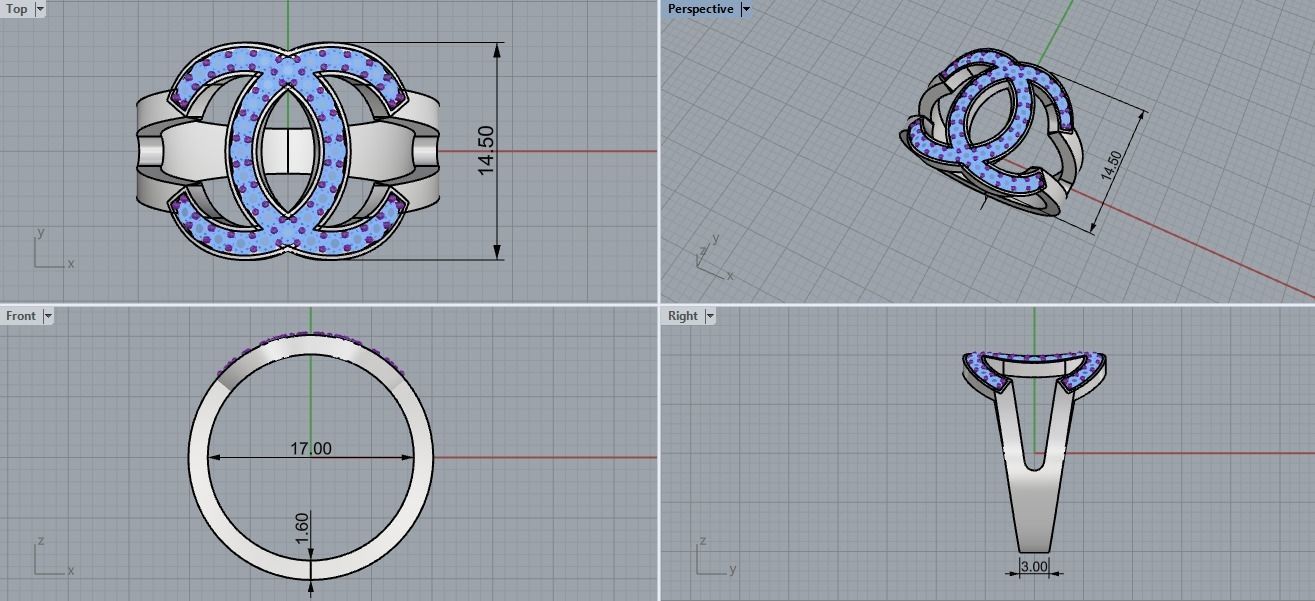Select the Front viewport title label
The height and width of the screenshot is (601, 1315).
click(x=20, y=316)
